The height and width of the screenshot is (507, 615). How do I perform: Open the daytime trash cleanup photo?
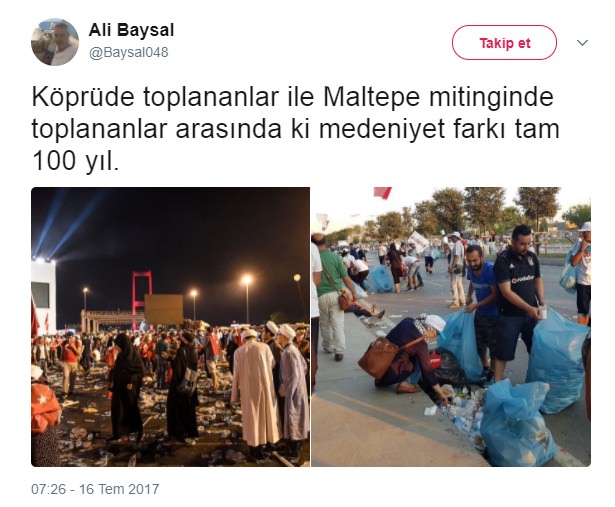(451, 327)
